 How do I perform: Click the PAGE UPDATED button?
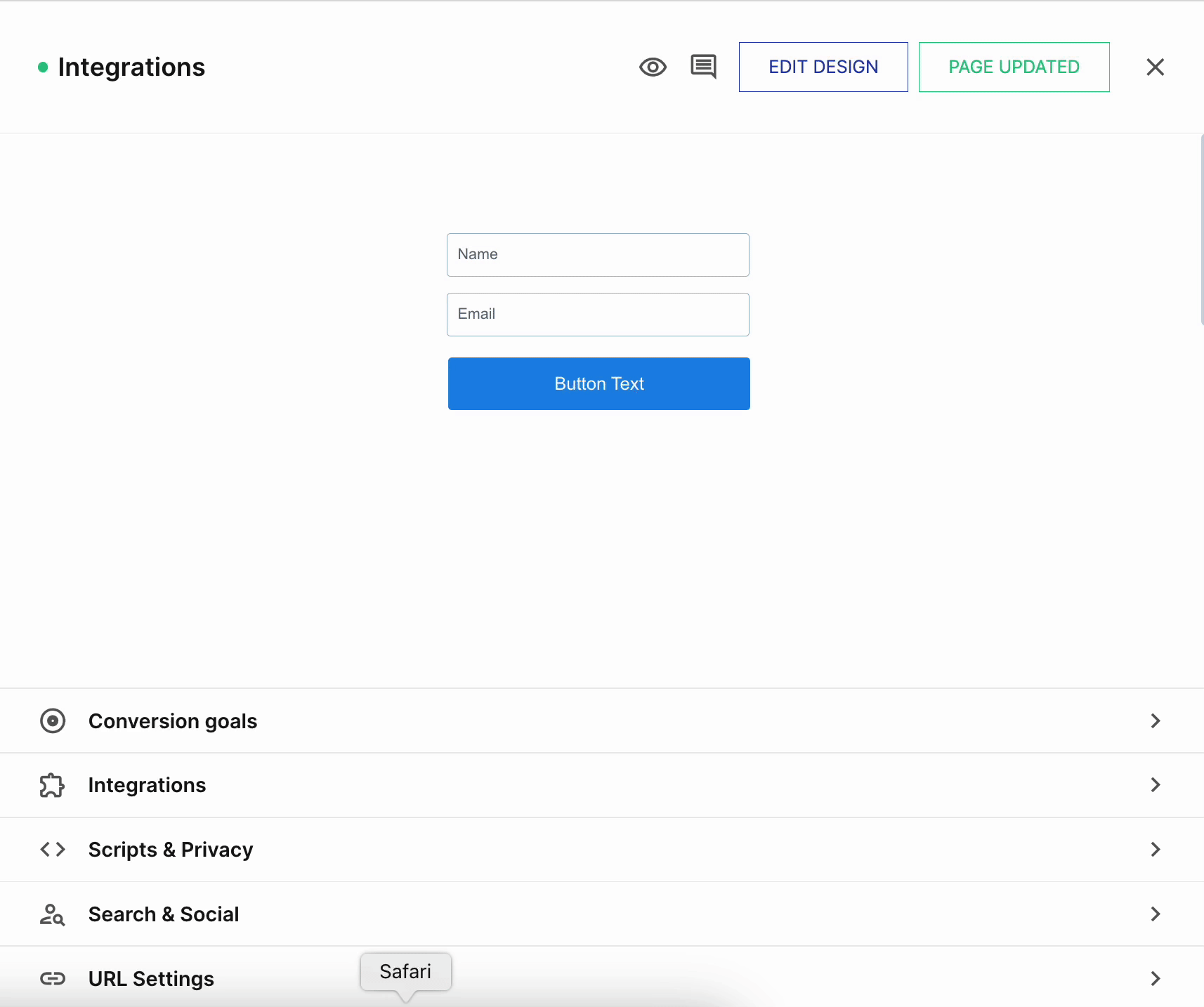(1014, 67)
